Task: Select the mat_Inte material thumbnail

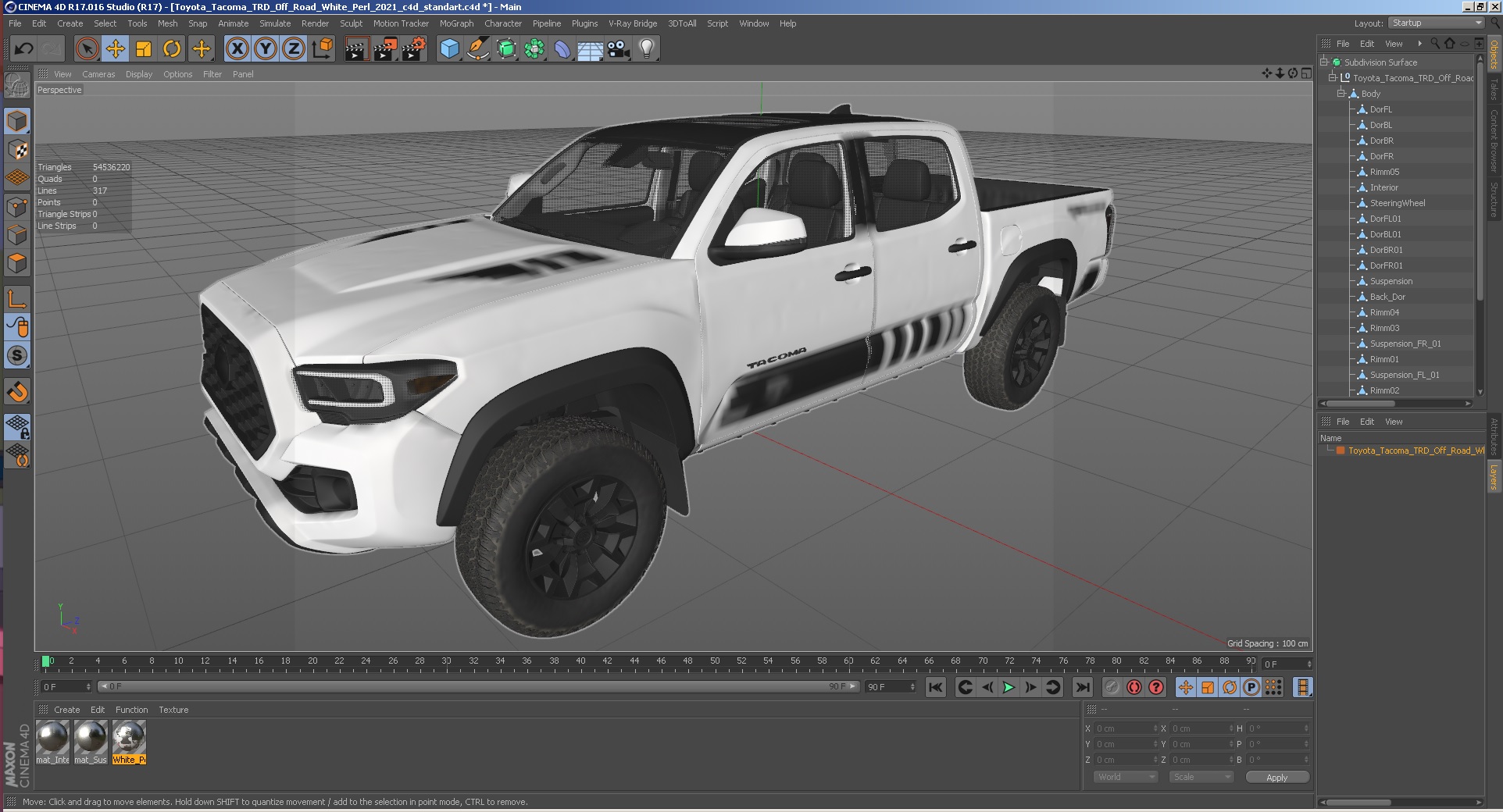Action: (x=52, y=742)
